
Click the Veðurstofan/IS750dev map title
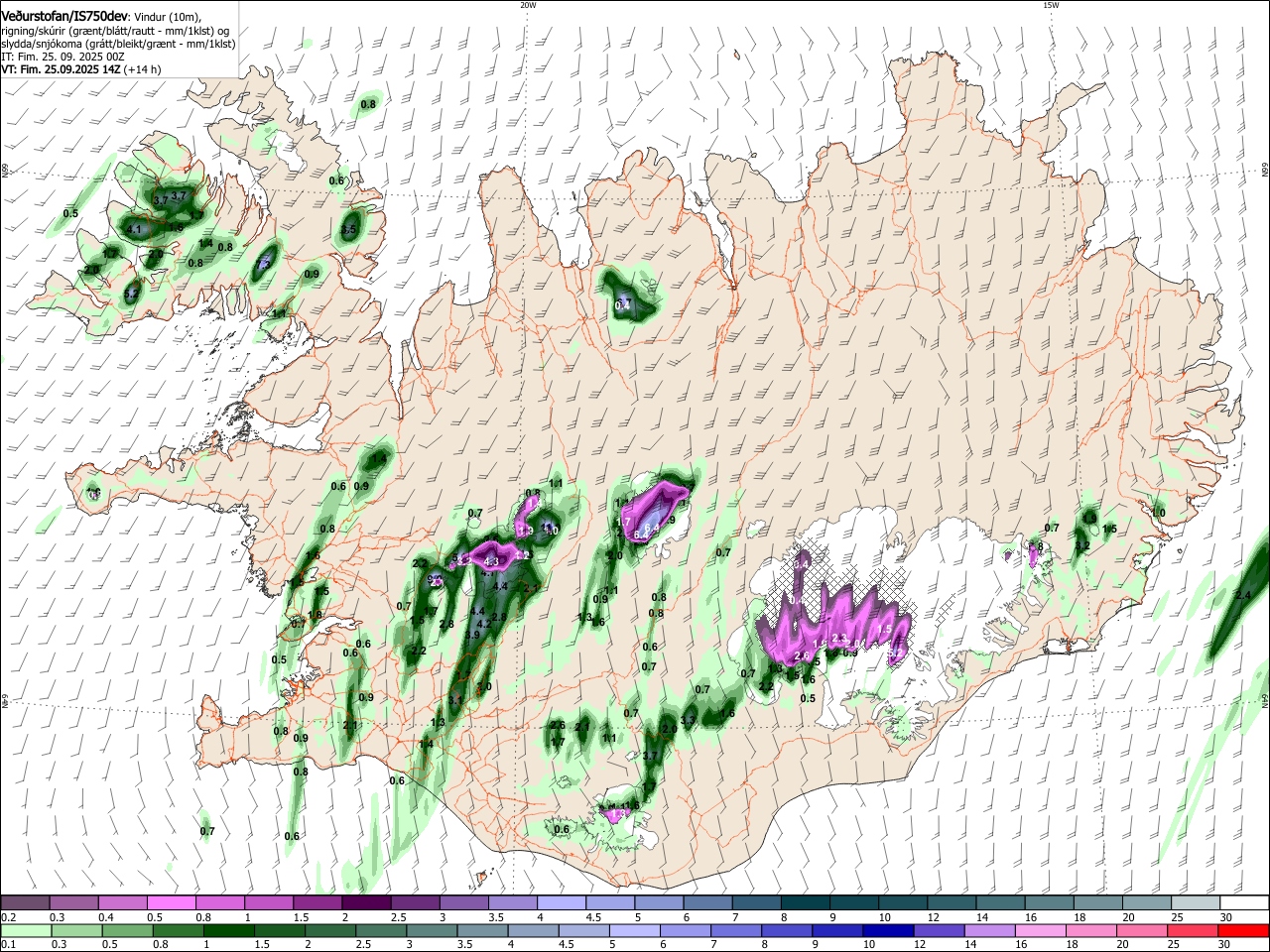point(64,15)
